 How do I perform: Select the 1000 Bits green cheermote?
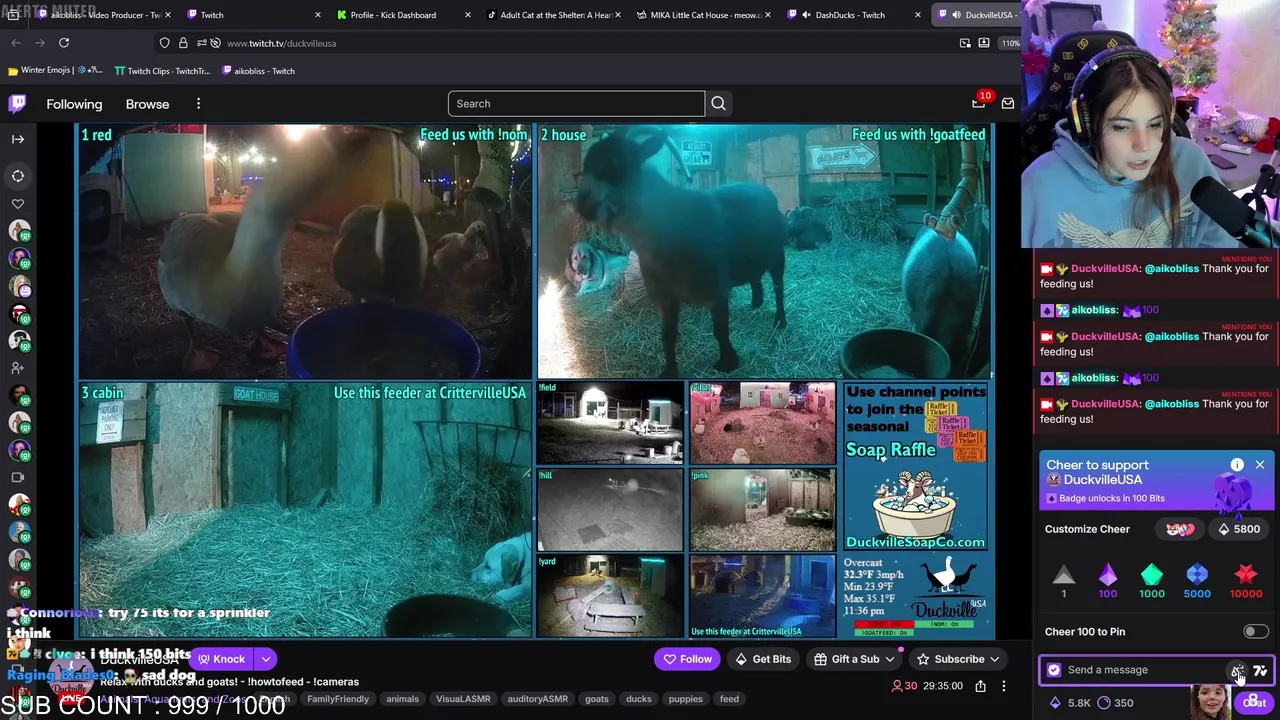pos(1152,581)
